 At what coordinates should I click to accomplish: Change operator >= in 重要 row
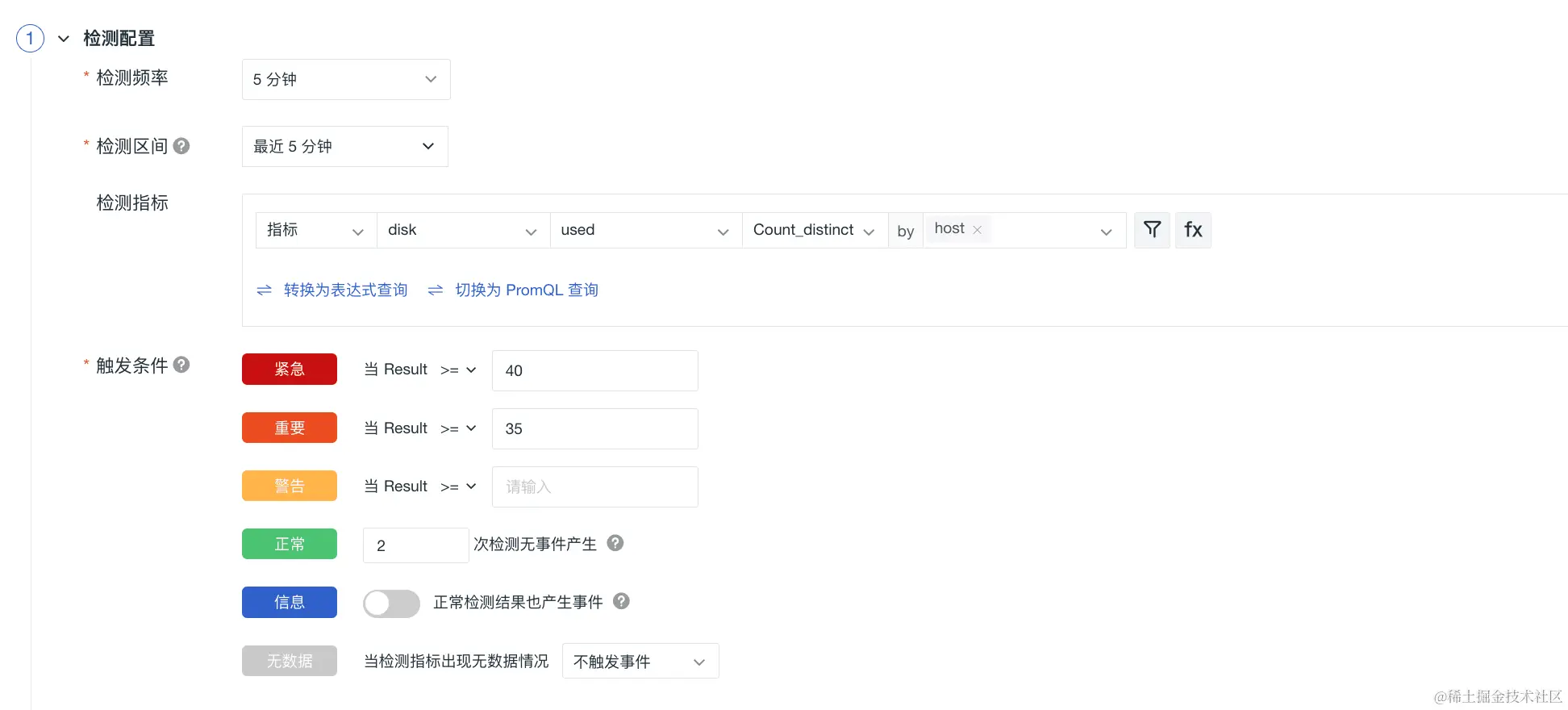(x=458, y=428)
